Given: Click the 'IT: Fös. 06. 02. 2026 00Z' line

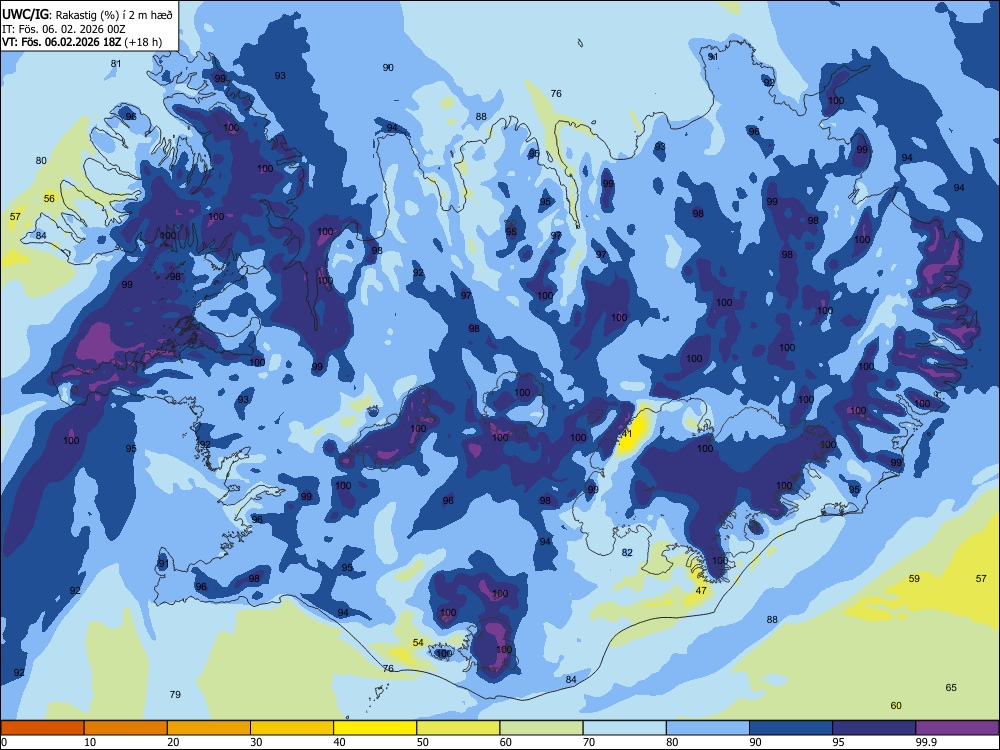Looking at the screenshot, I should 63,29.
